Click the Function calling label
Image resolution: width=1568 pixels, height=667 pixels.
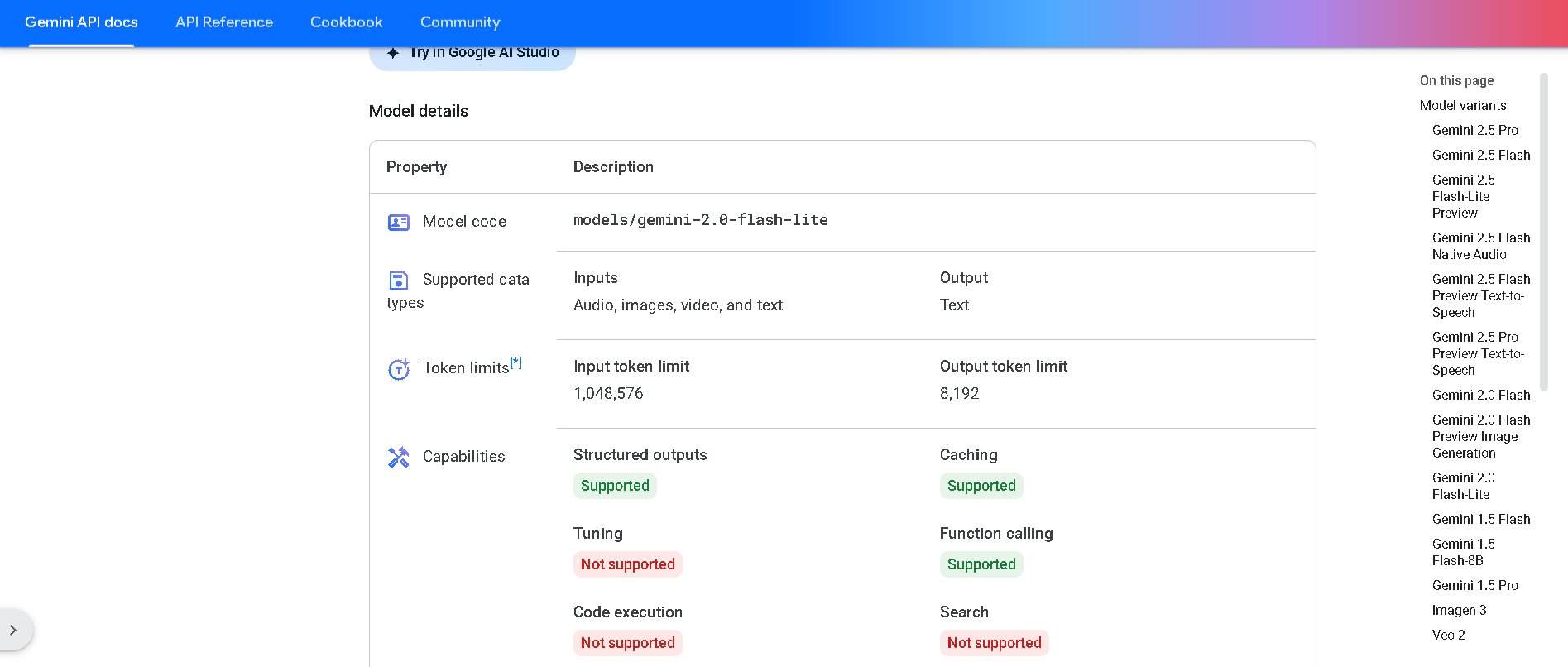[x=996, y=534]
